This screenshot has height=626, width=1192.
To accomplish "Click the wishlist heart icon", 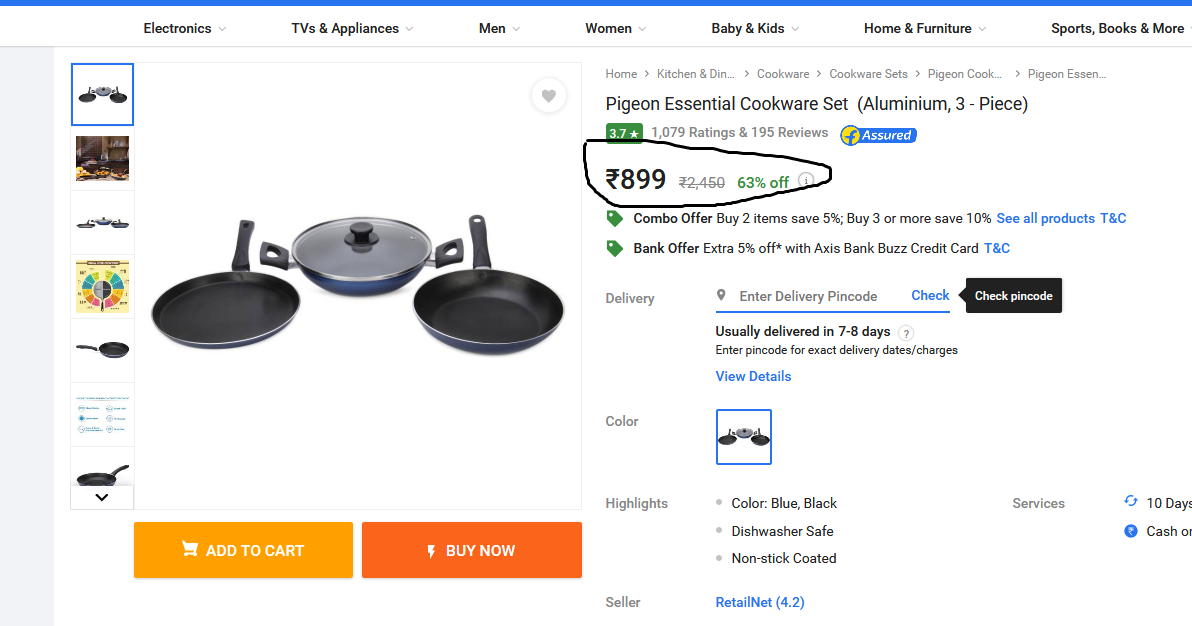I will tap(548, 95).
